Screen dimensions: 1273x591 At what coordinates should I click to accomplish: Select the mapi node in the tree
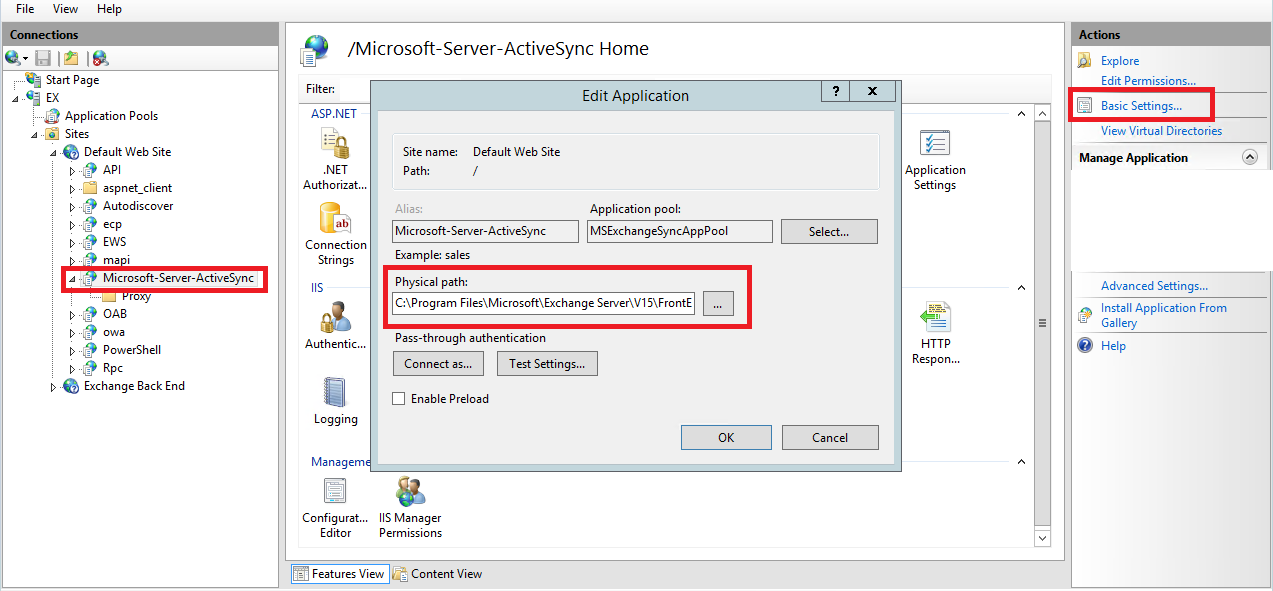(116, 260)
